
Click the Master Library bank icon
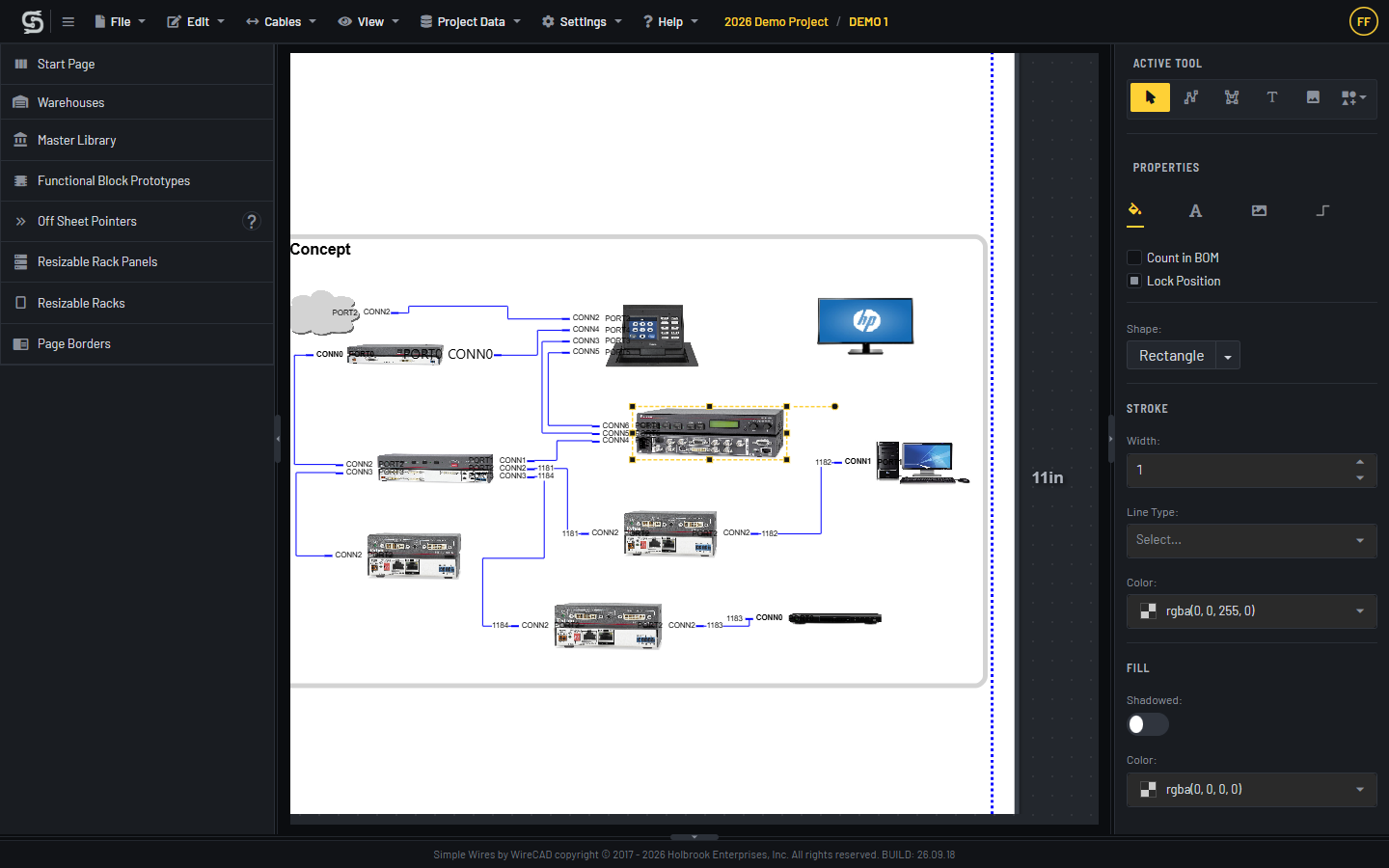[20, 140]
